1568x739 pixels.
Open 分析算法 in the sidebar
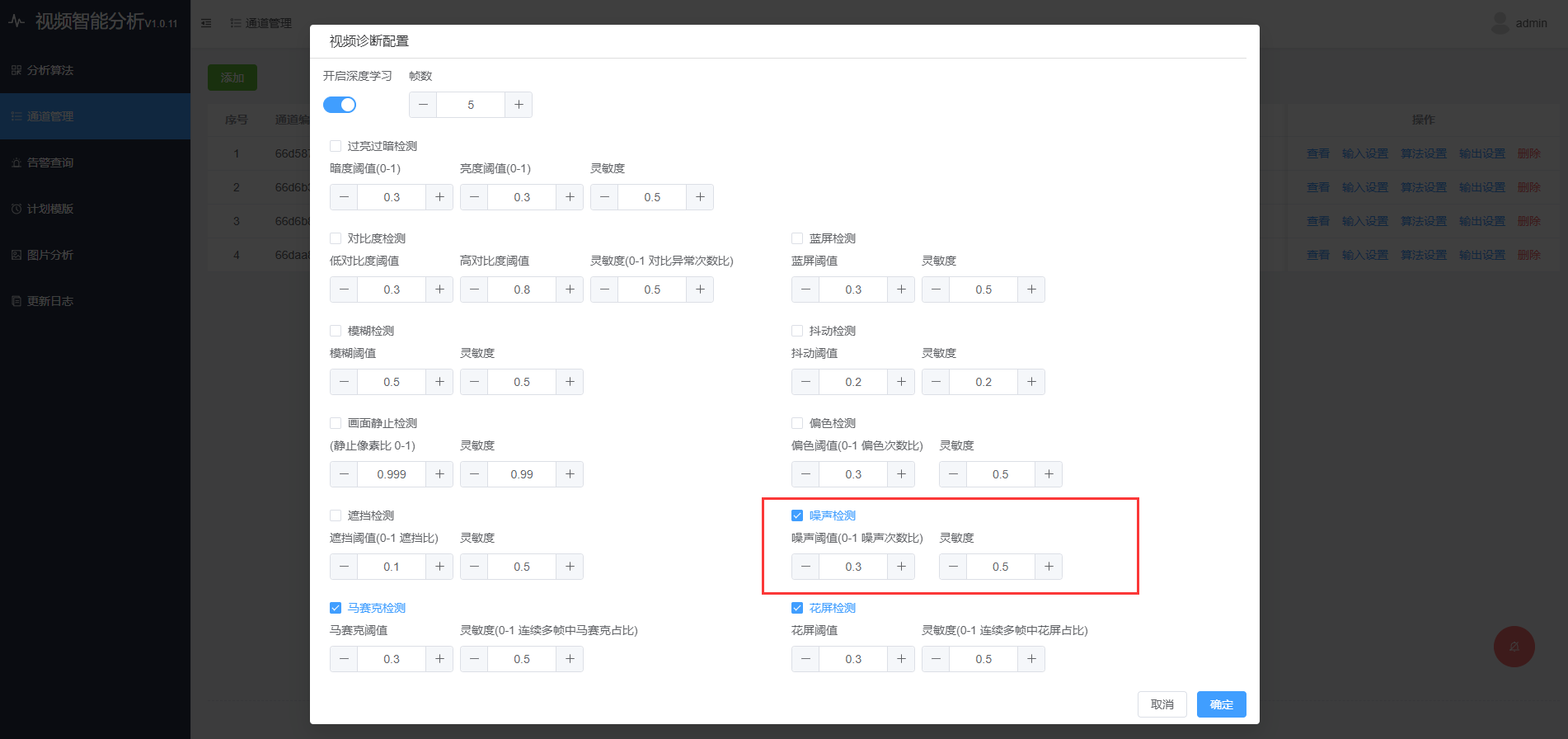(95, 70)
